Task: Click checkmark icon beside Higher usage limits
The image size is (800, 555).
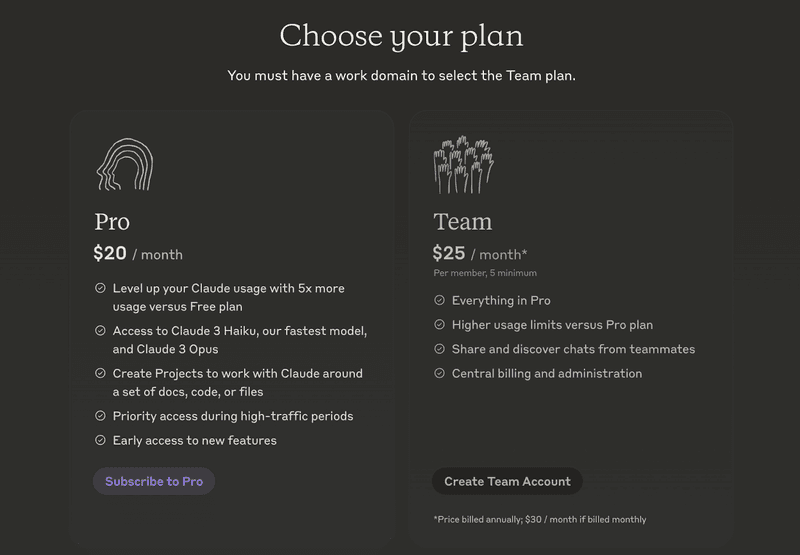Action: point(439,325)
